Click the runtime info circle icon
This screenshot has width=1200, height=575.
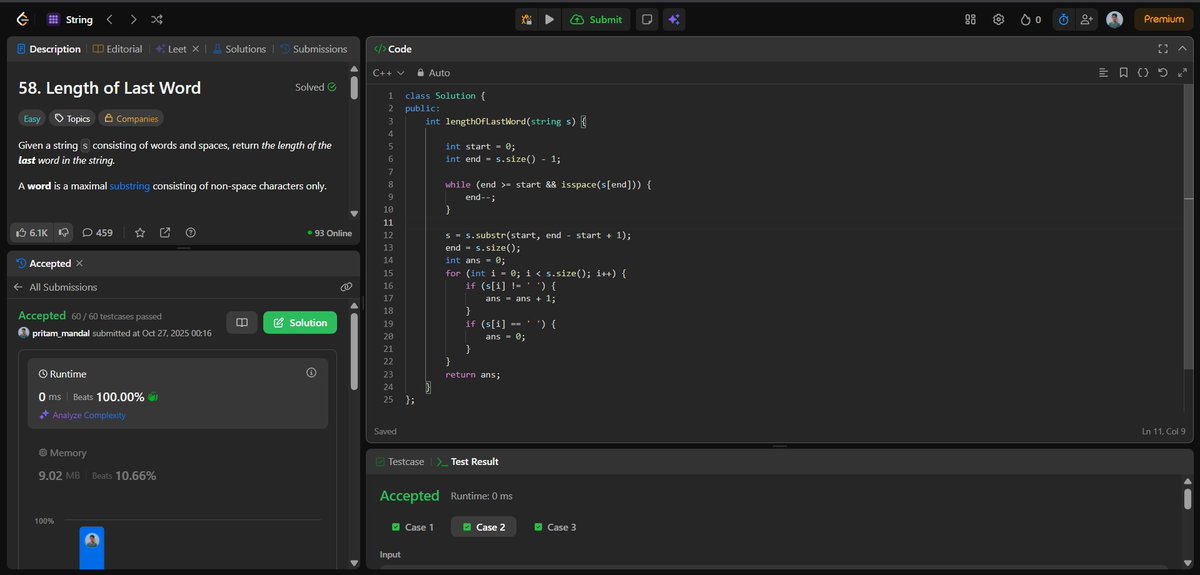click(311, 372)
